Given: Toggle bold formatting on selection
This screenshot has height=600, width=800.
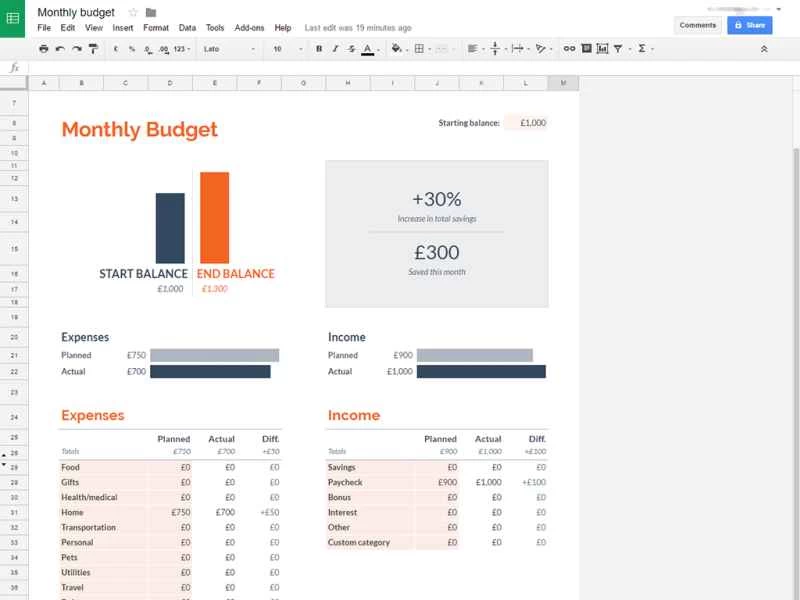Looking at the screenshot, I should [x=320, y=48].
